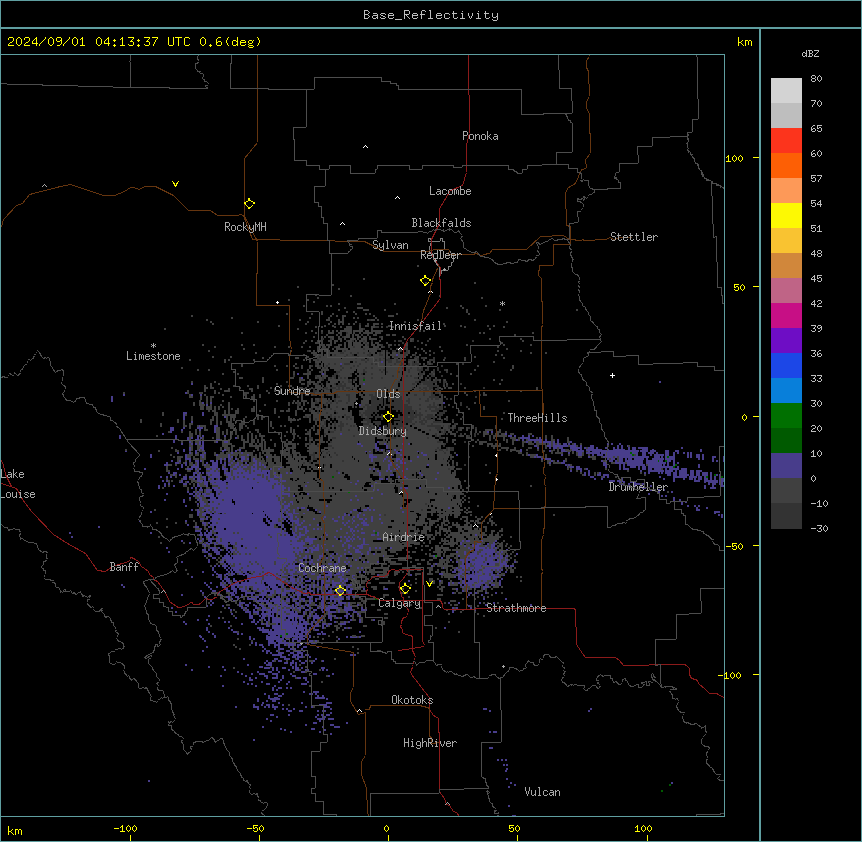Click the -100 tick label on vertical axis
The width and height of the screenshot is (862, 842).
(x=731, y=675)
